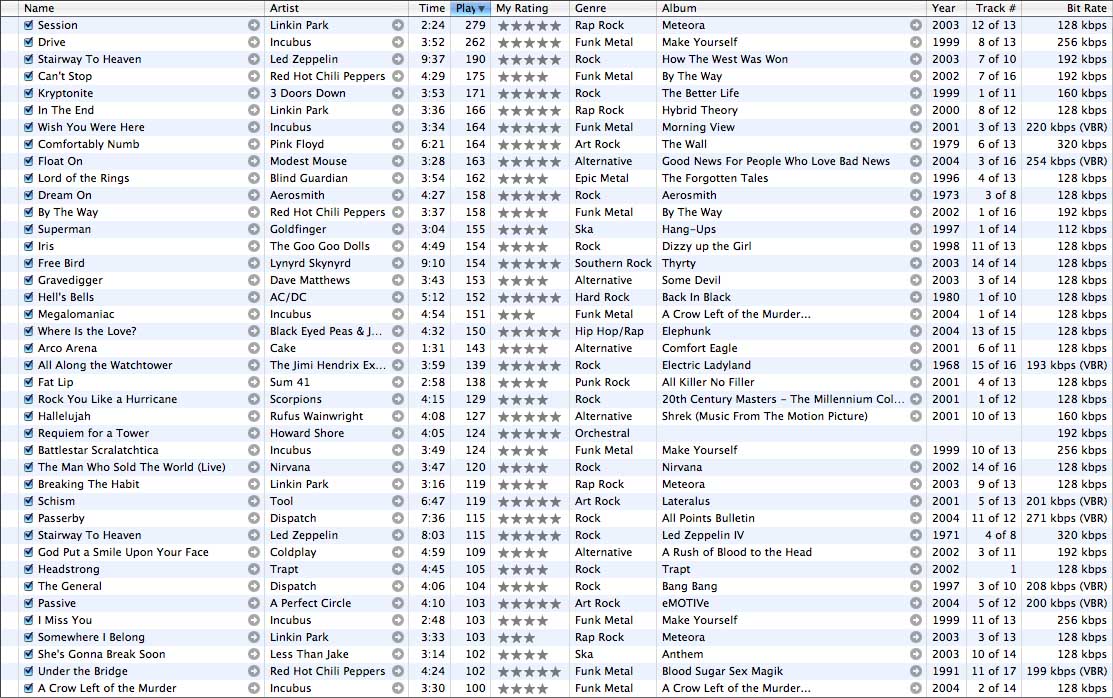This screenshot has height=698, width=1113.
Task: Click the arrow icon beside album Hang-Ups
Action: pyautogui.click(x=916, y=229)
